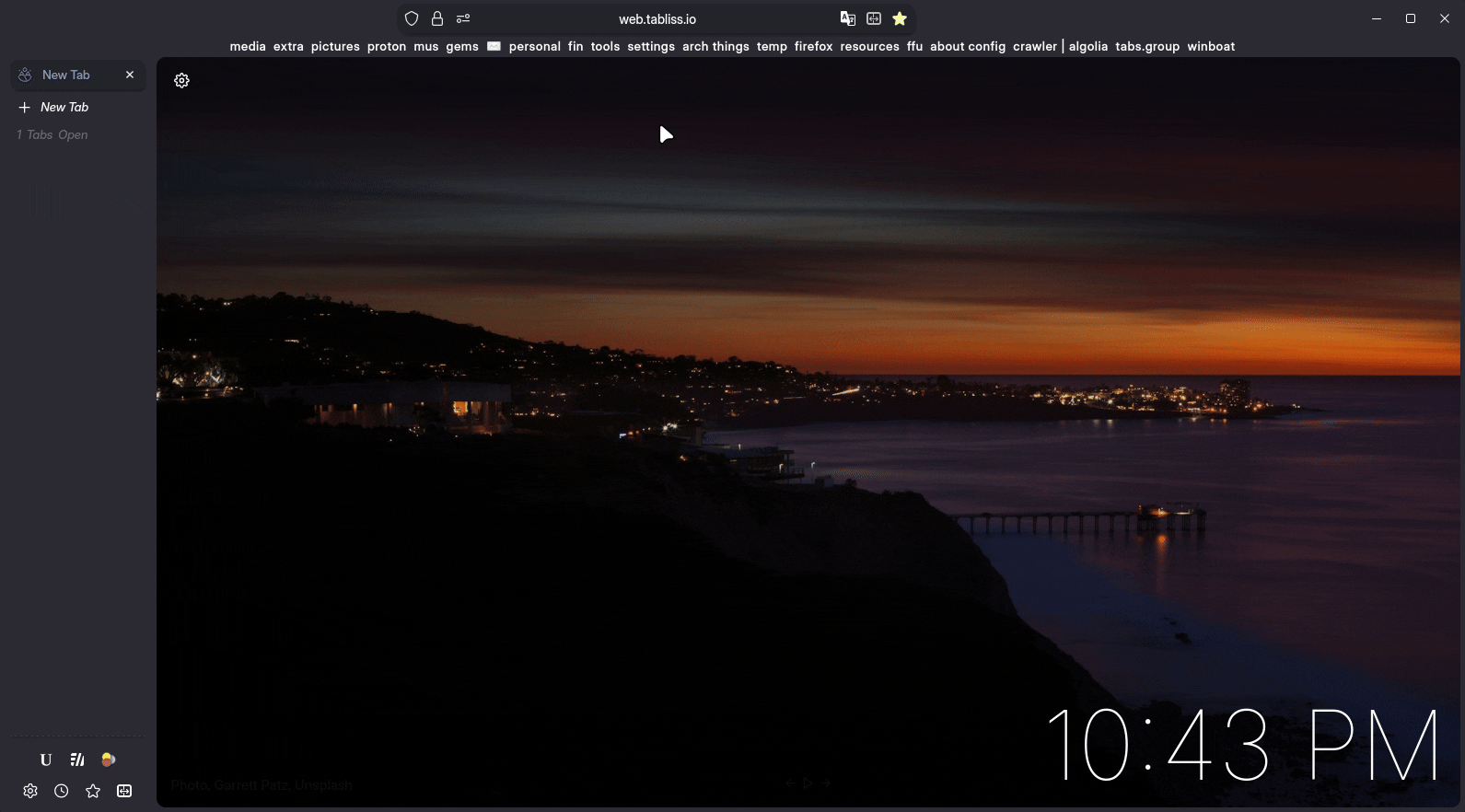Open 'ffu' bookmark folder
This screenshot has width=1465, height=812.
(914, 46)
